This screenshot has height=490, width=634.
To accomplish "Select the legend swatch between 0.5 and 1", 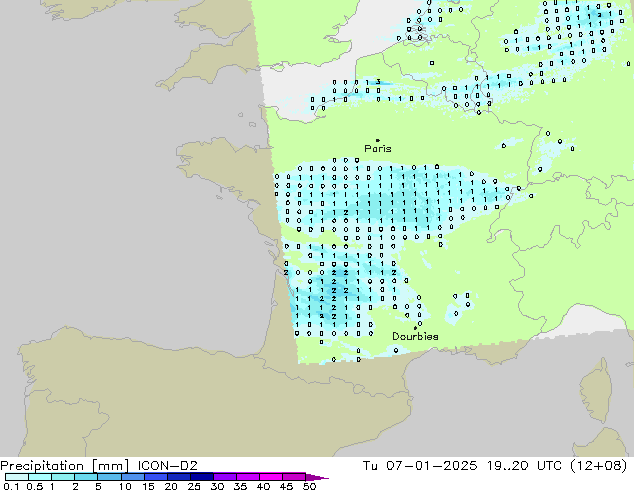I will click(x=40, y=477).
